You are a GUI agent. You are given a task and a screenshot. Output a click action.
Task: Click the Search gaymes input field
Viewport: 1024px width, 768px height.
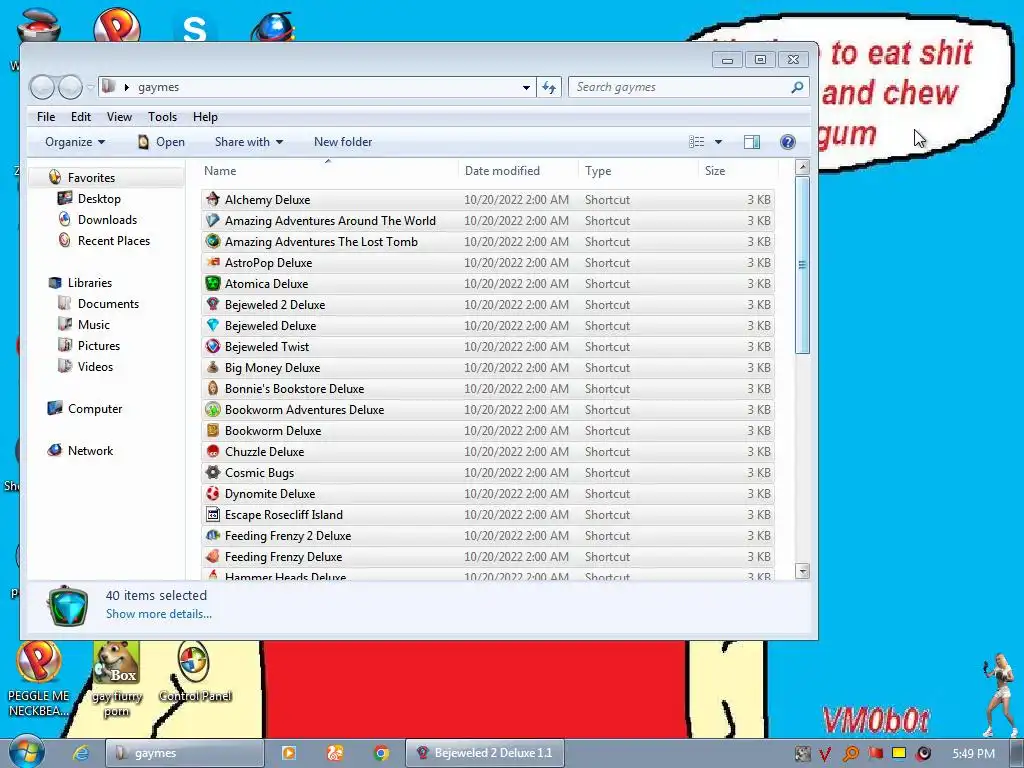pos(688,87)
